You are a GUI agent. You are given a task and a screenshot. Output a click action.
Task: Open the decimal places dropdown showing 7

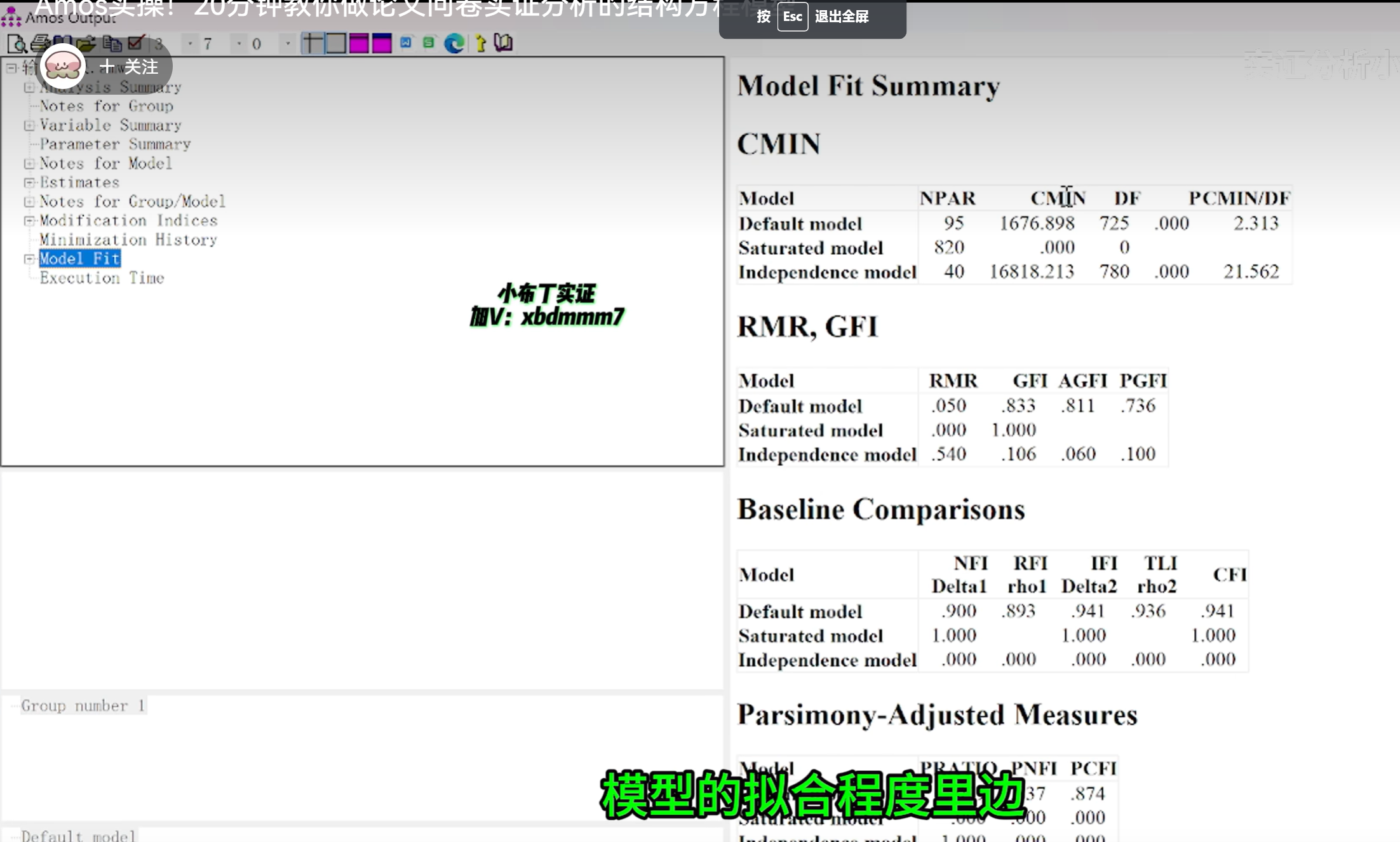(239, 43)
